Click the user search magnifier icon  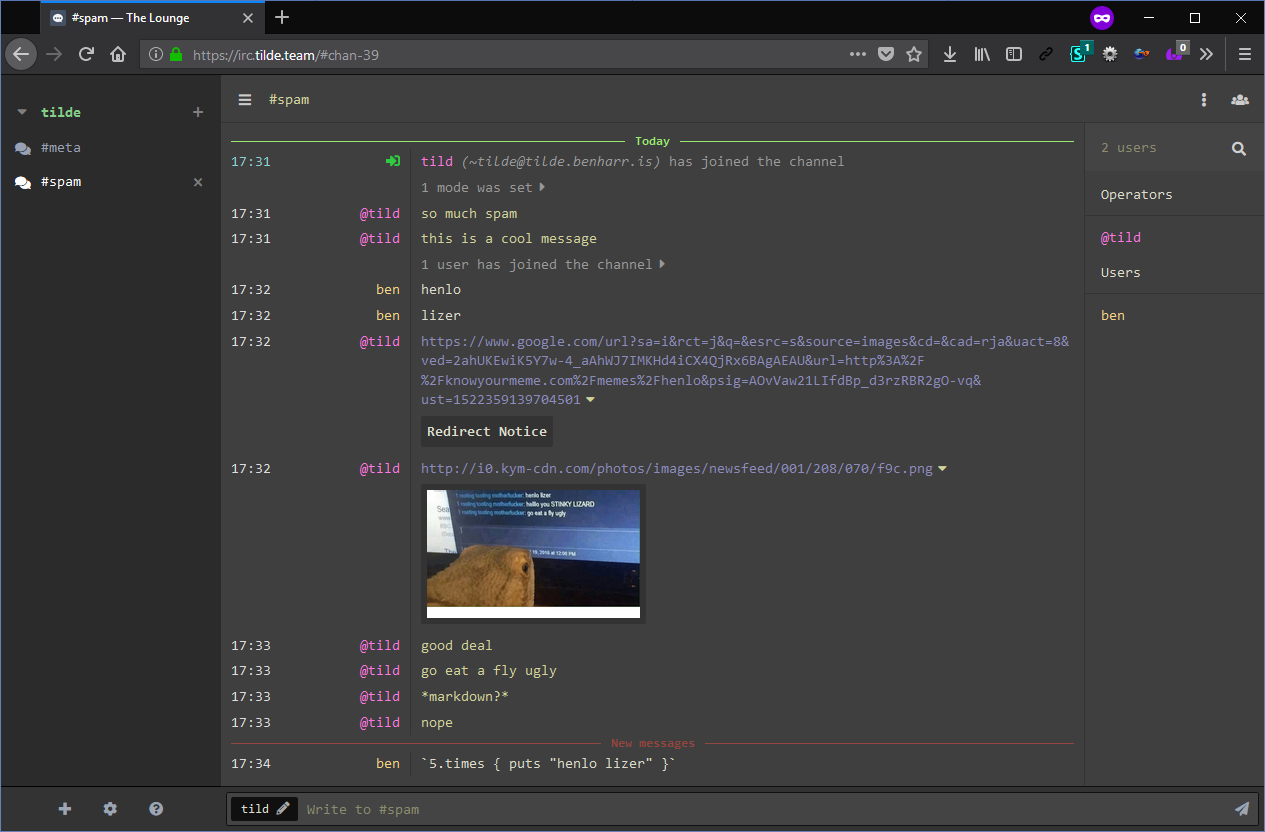pyautogui.click(x=1239, y=148)
